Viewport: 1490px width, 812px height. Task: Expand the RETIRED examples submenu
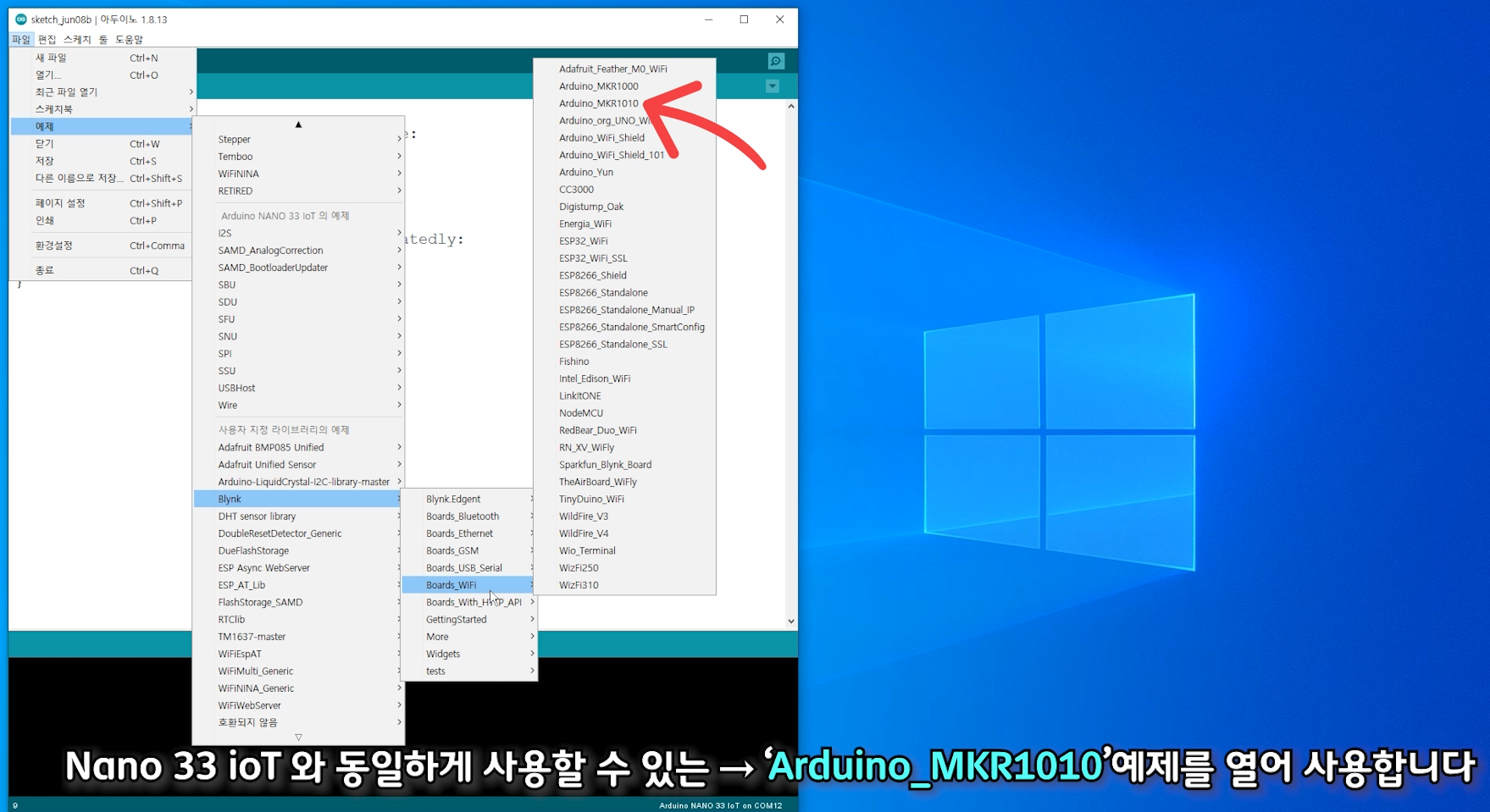(299, 191)
